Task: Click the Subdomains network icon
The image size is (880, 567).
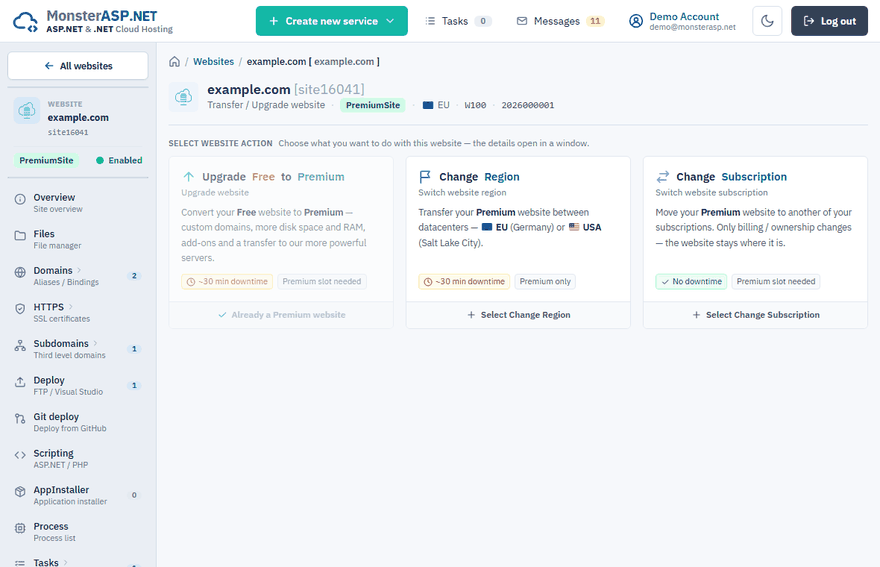Action: pos(20,345)
